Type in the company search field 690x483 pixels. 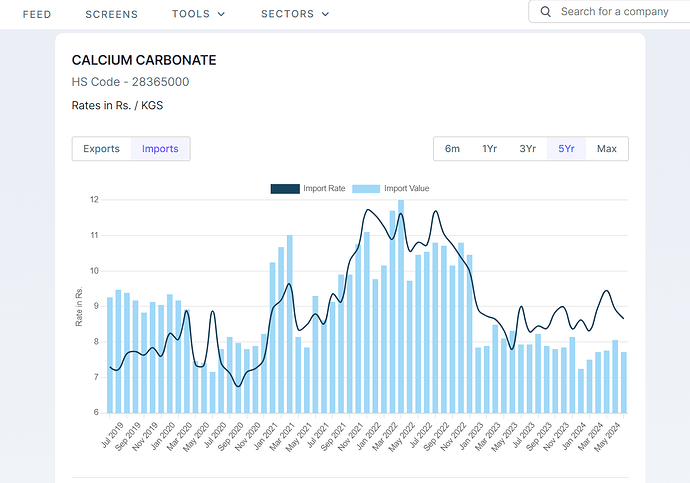click(x=614, y=12)
